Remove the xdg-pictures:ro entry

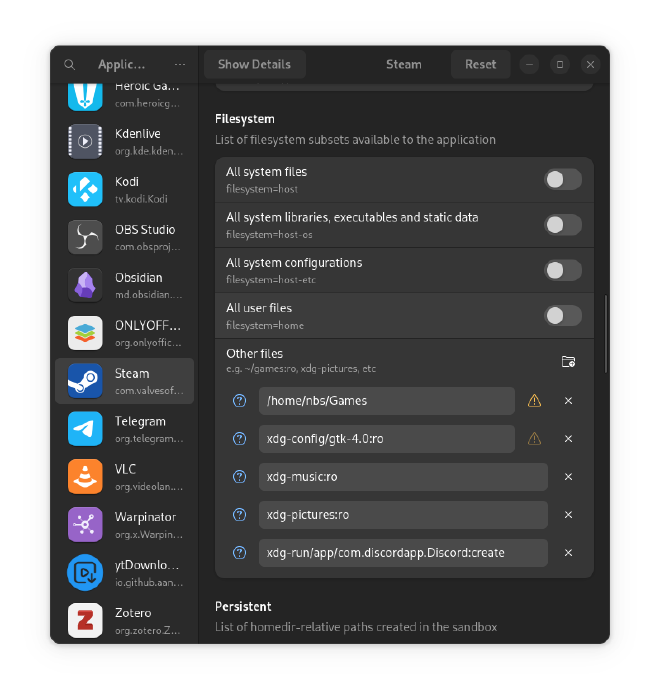point(568,515)
